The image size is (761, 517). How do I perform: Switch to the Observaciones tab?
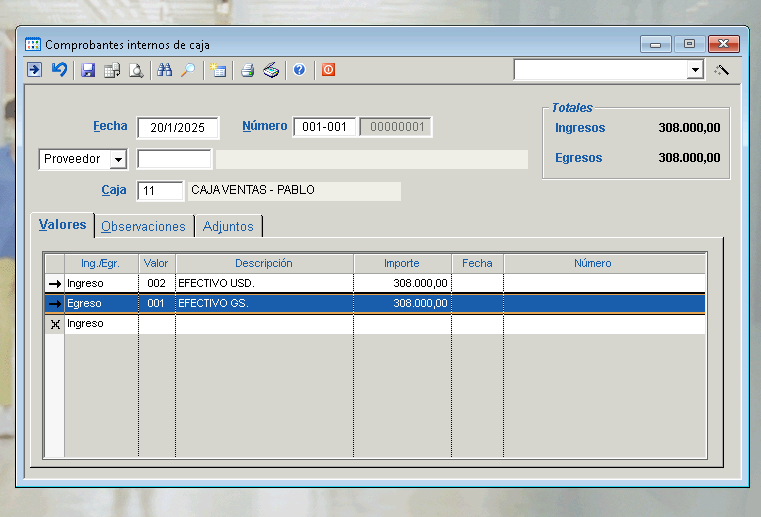point(143,227)
